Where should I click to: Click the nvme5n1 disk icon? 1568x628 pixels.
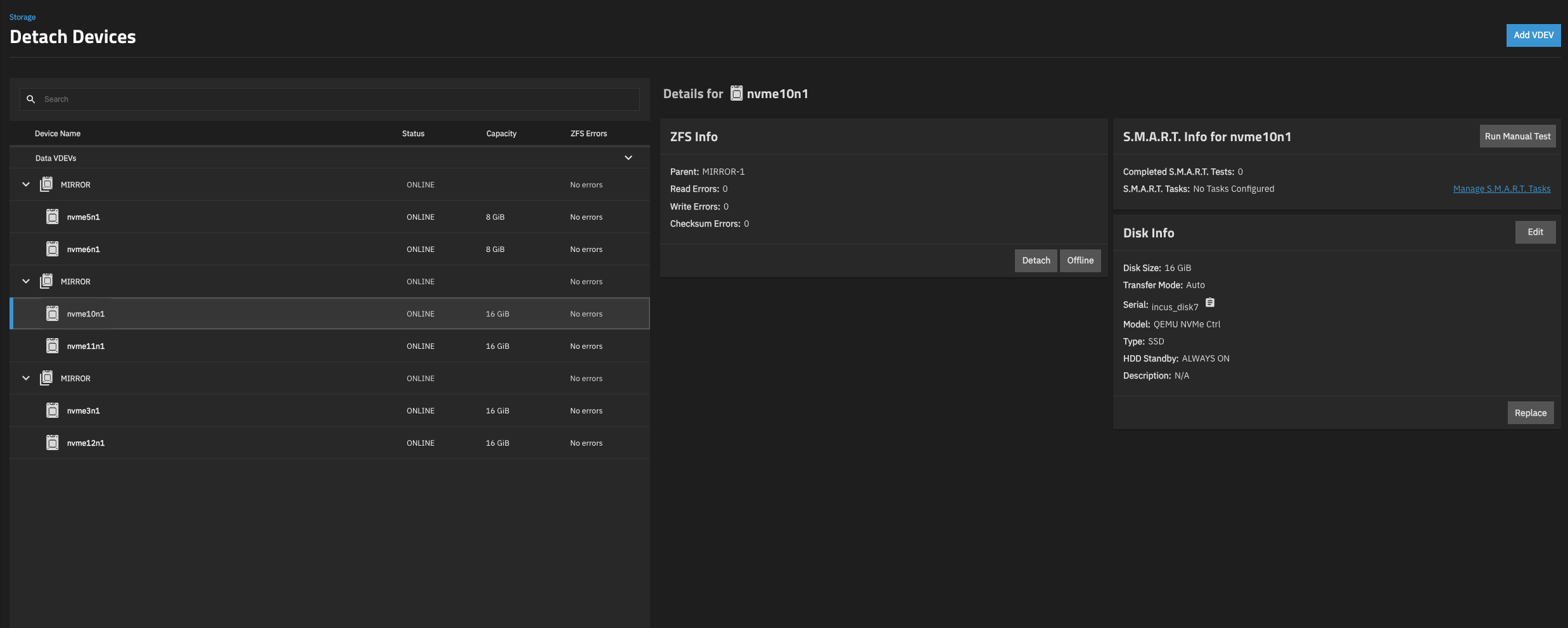coord(53,217)
